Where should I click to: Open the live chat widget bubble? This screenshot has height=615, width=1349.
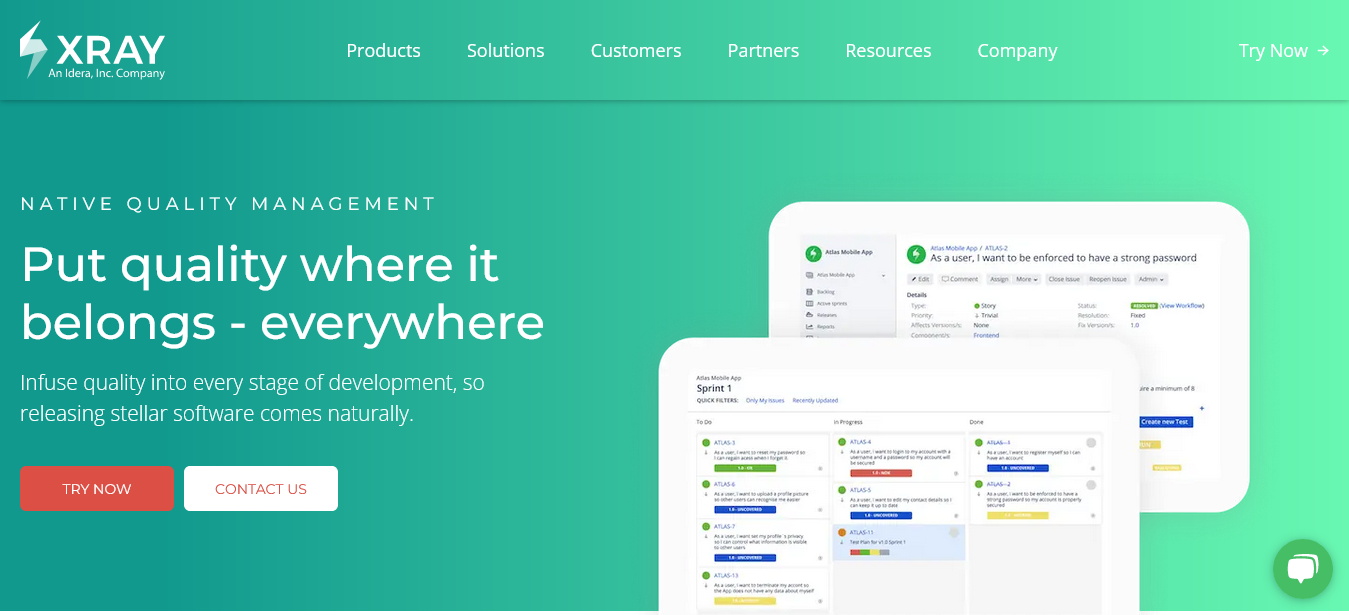click(x=1302, y=569)
